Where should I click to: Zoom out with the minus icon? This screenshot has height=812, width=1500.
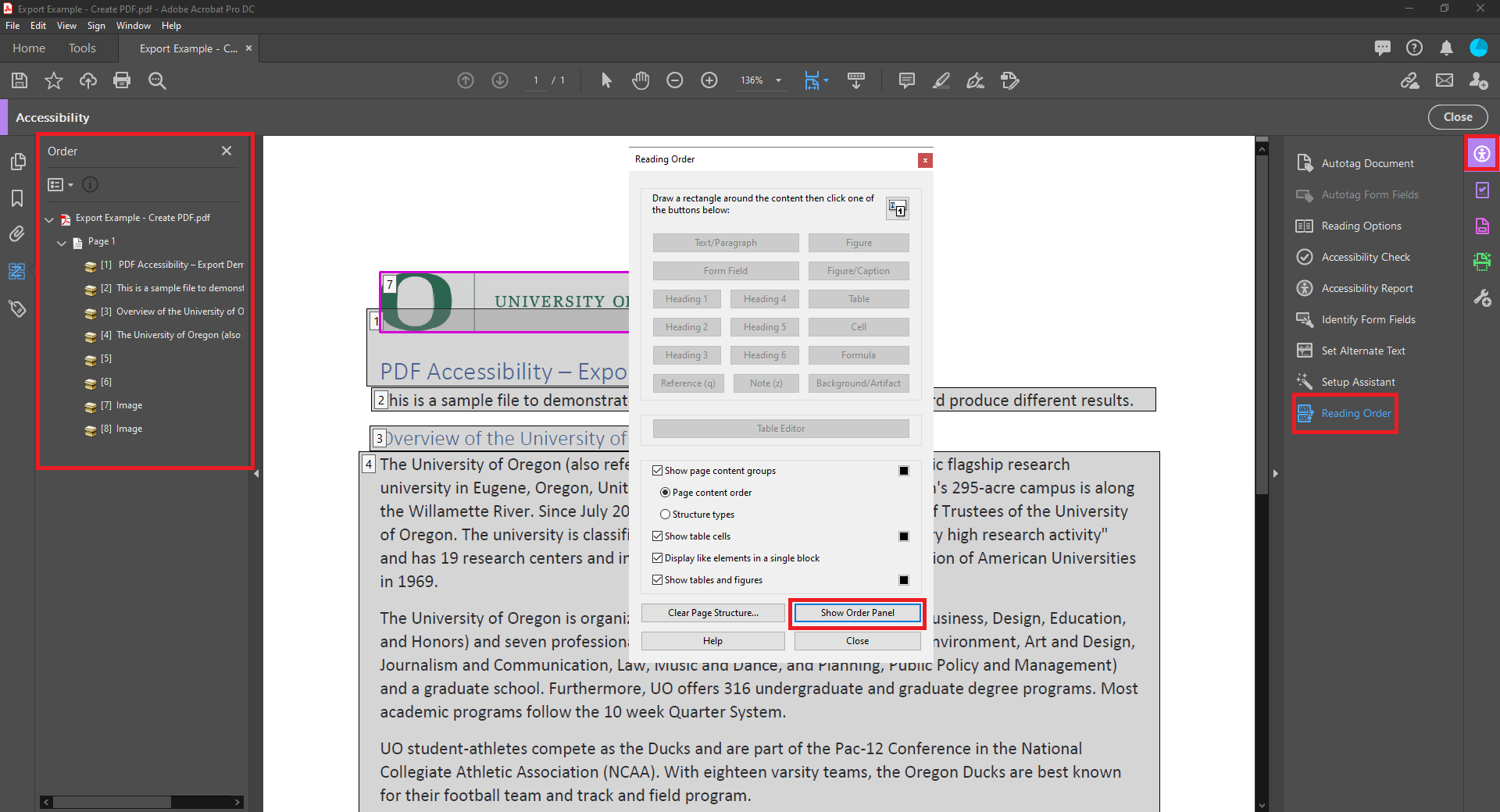click(x=675, y=80)
